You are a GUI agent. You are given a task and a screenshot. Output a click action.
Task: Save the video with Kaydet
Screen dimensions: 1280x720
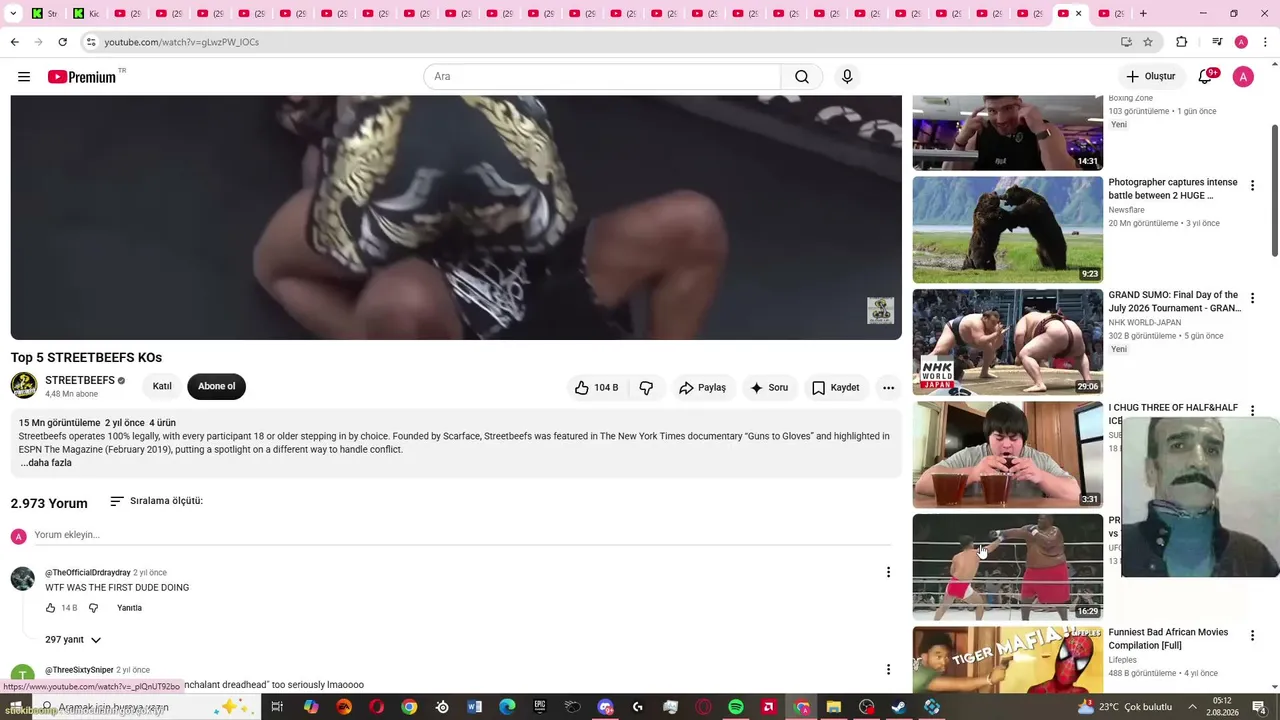tap(835, 388)
